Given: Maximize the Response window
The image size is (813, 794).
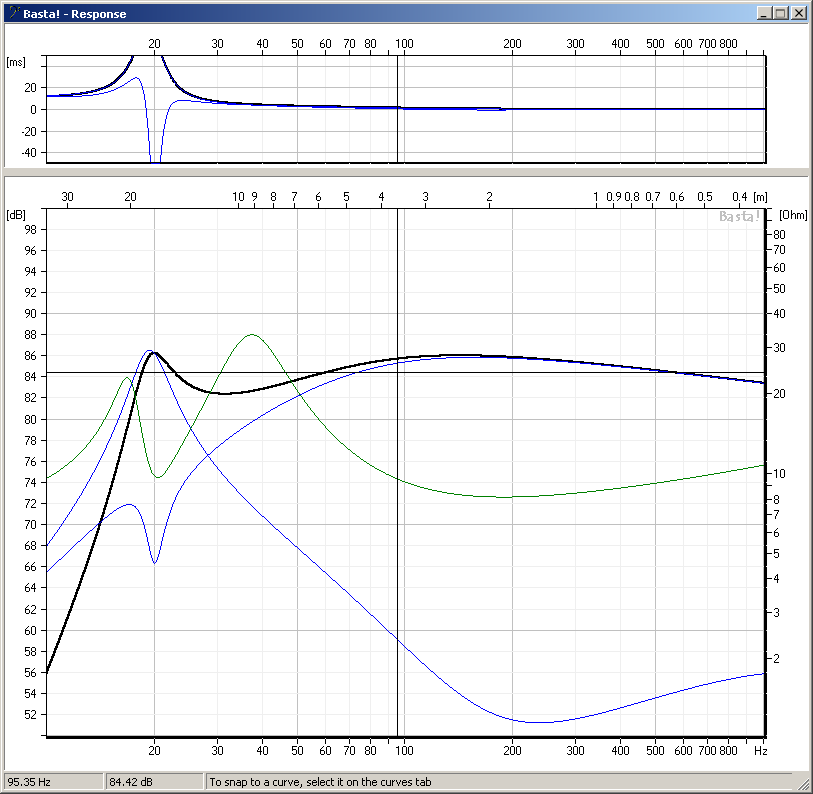Looking at the screenshot, I should click(x=781, y=14).
